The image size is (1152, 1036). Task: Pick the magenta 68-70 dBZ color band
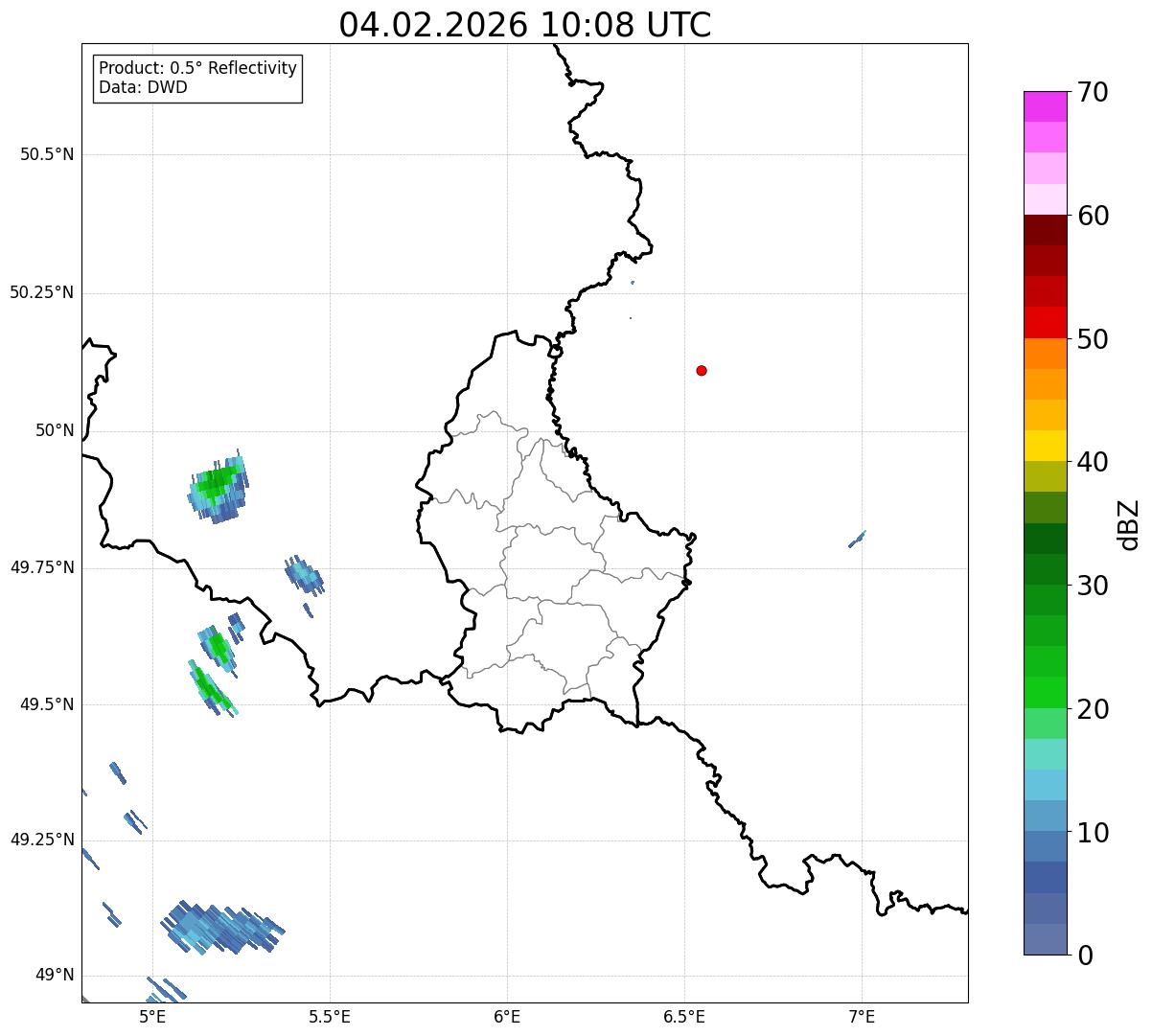1046,106
